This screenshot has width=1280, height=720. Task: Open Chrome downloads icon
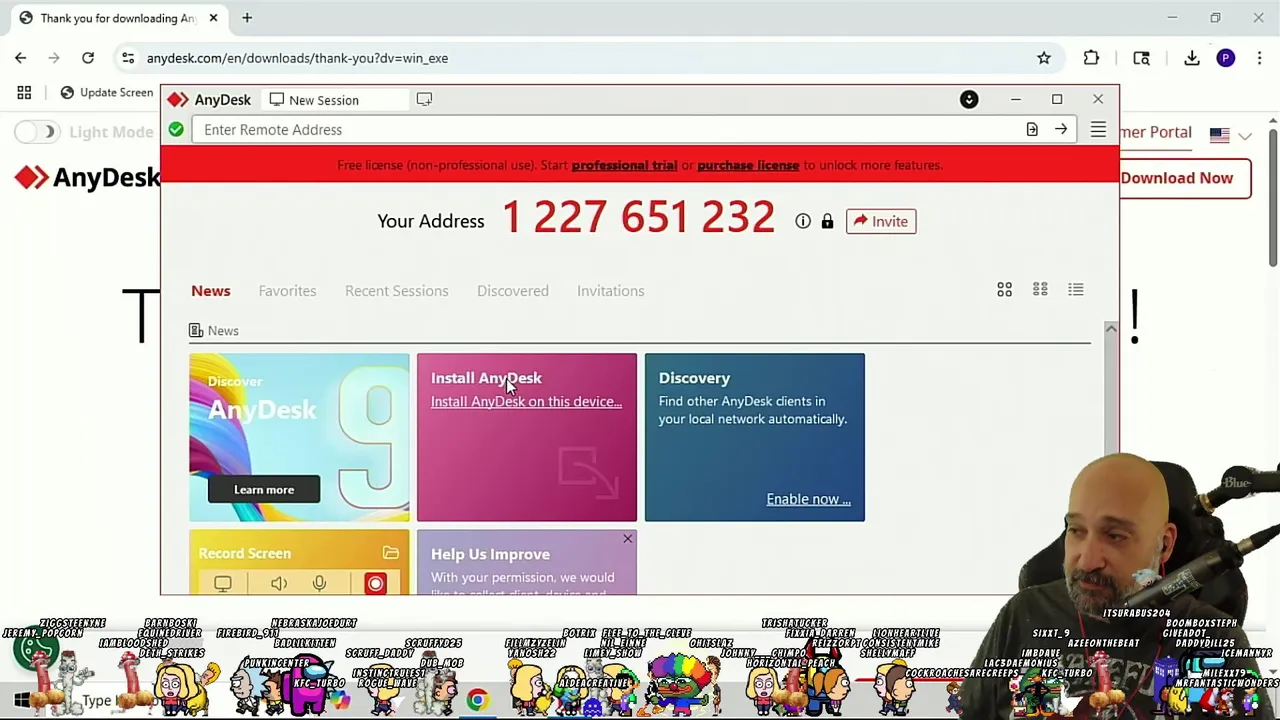(1192, 58)
